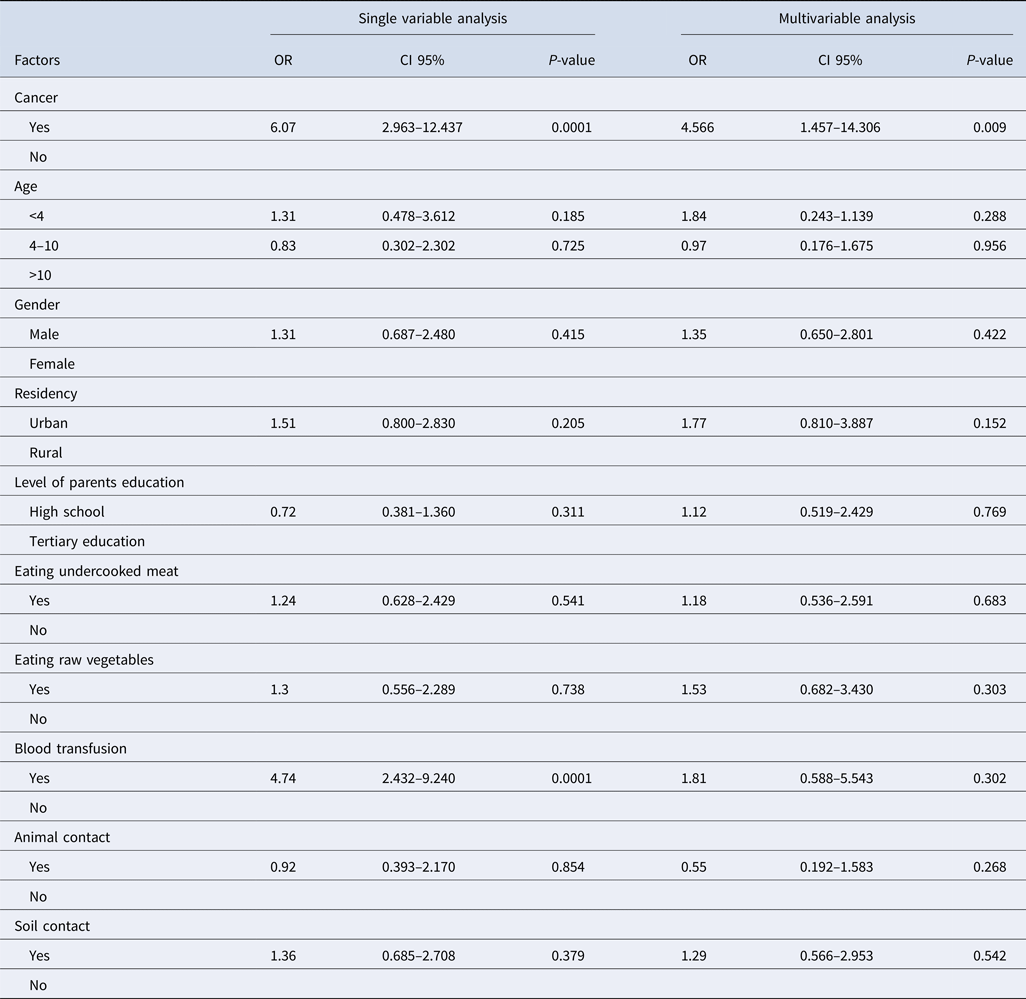Click the "Multivariable analysis" column group header
Viewport: 1026px width, 999px height.
coord(847,18)
